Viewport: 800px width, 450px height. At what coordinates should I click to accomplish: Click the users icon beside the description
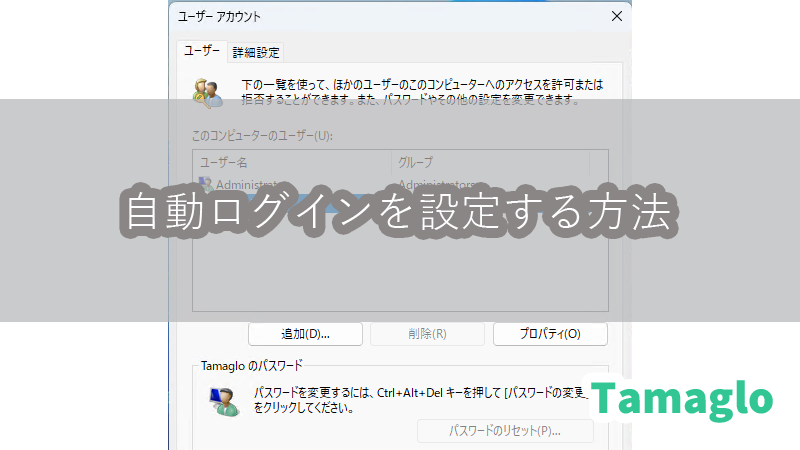[208, 90]
